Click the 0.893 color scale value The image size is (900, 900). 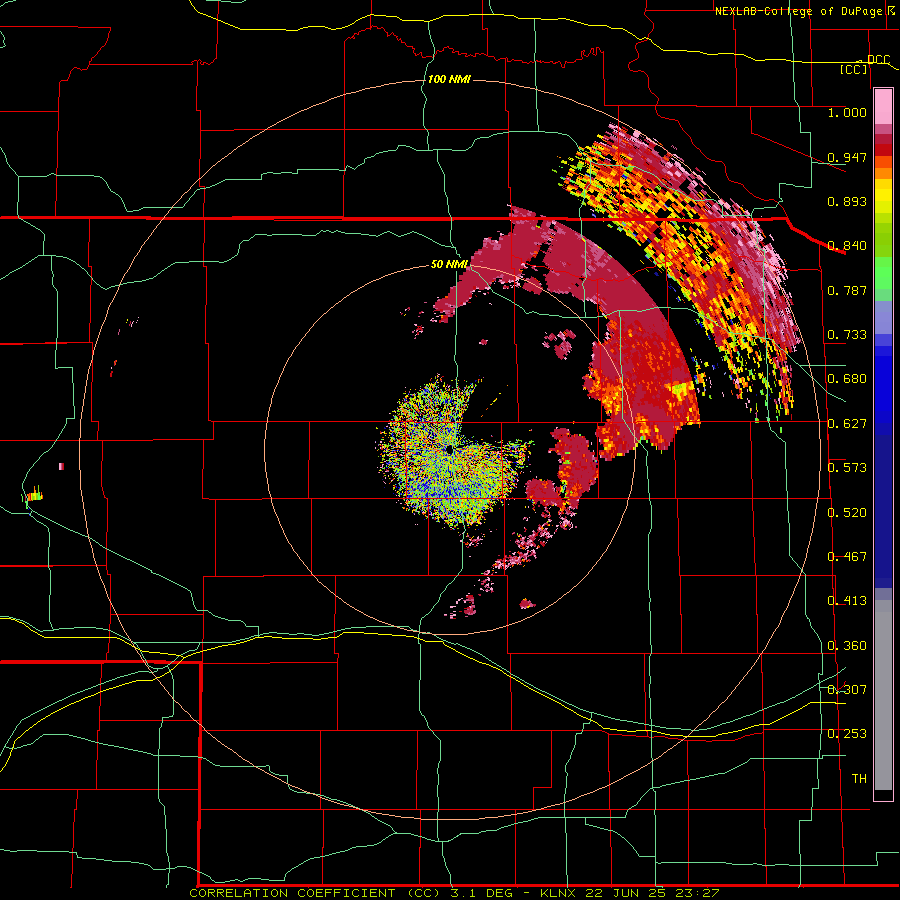click(847, 201)
